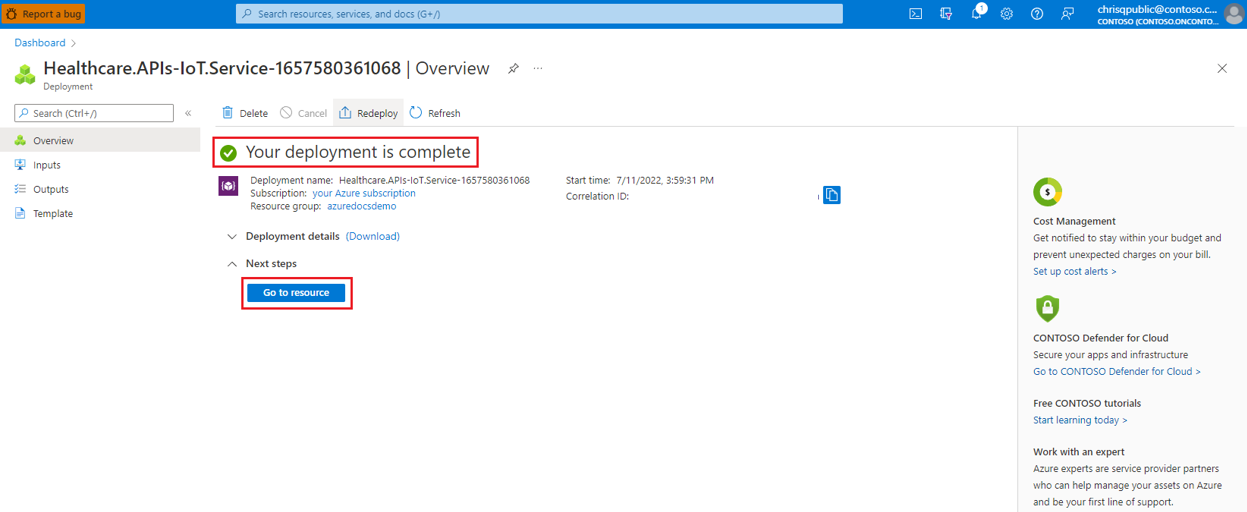The image size is (1247, 512).
Task: Collapse the Next steps section
Action: tap(232, 264)
